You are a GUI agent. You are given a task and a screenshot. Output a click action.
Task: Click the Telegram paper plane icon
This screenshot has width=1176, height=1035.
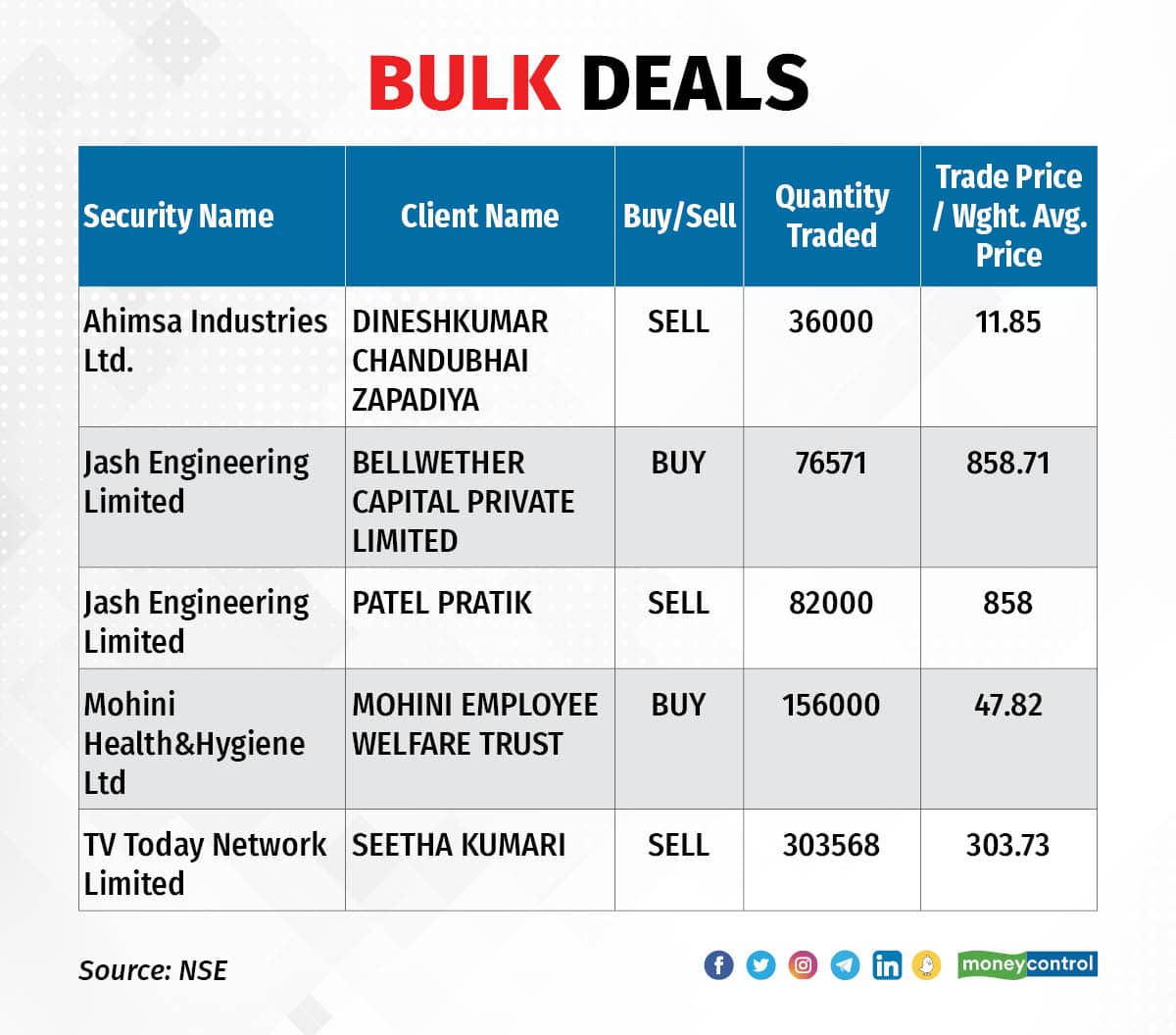coord(845,965)
